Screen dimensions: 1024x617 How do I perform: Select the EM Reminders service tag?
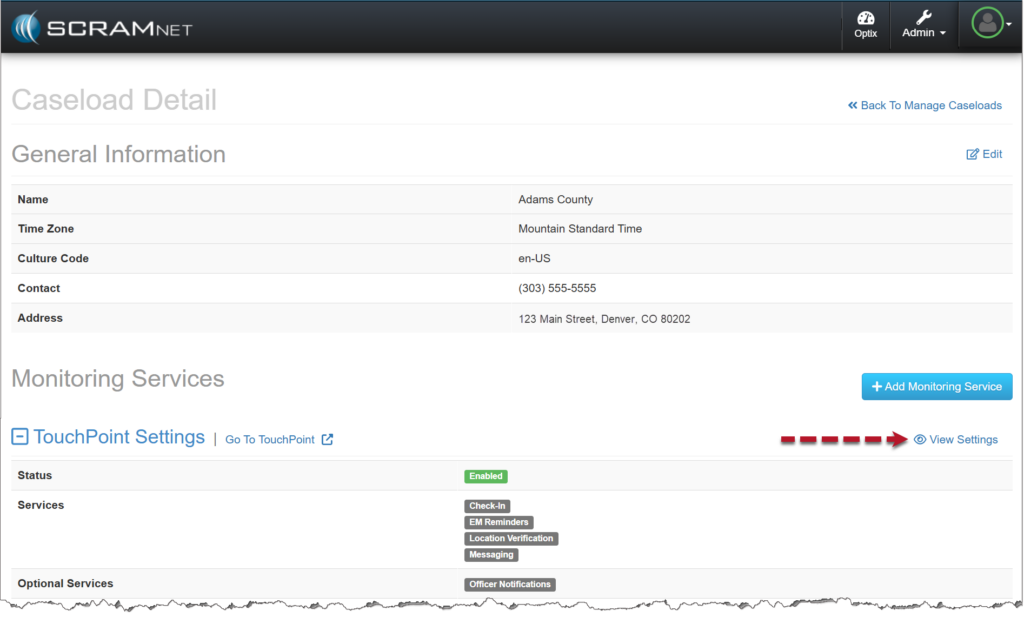click(499, 522)
